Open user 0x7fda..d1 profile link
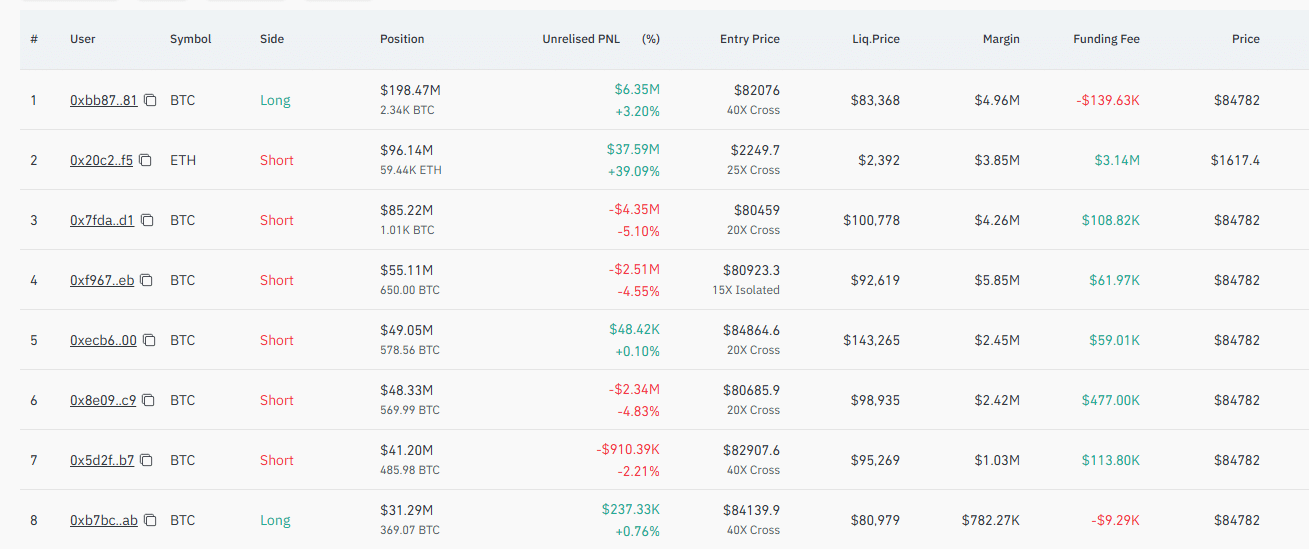The height and width of the screenshot is (549, 1309). [102, 220]
